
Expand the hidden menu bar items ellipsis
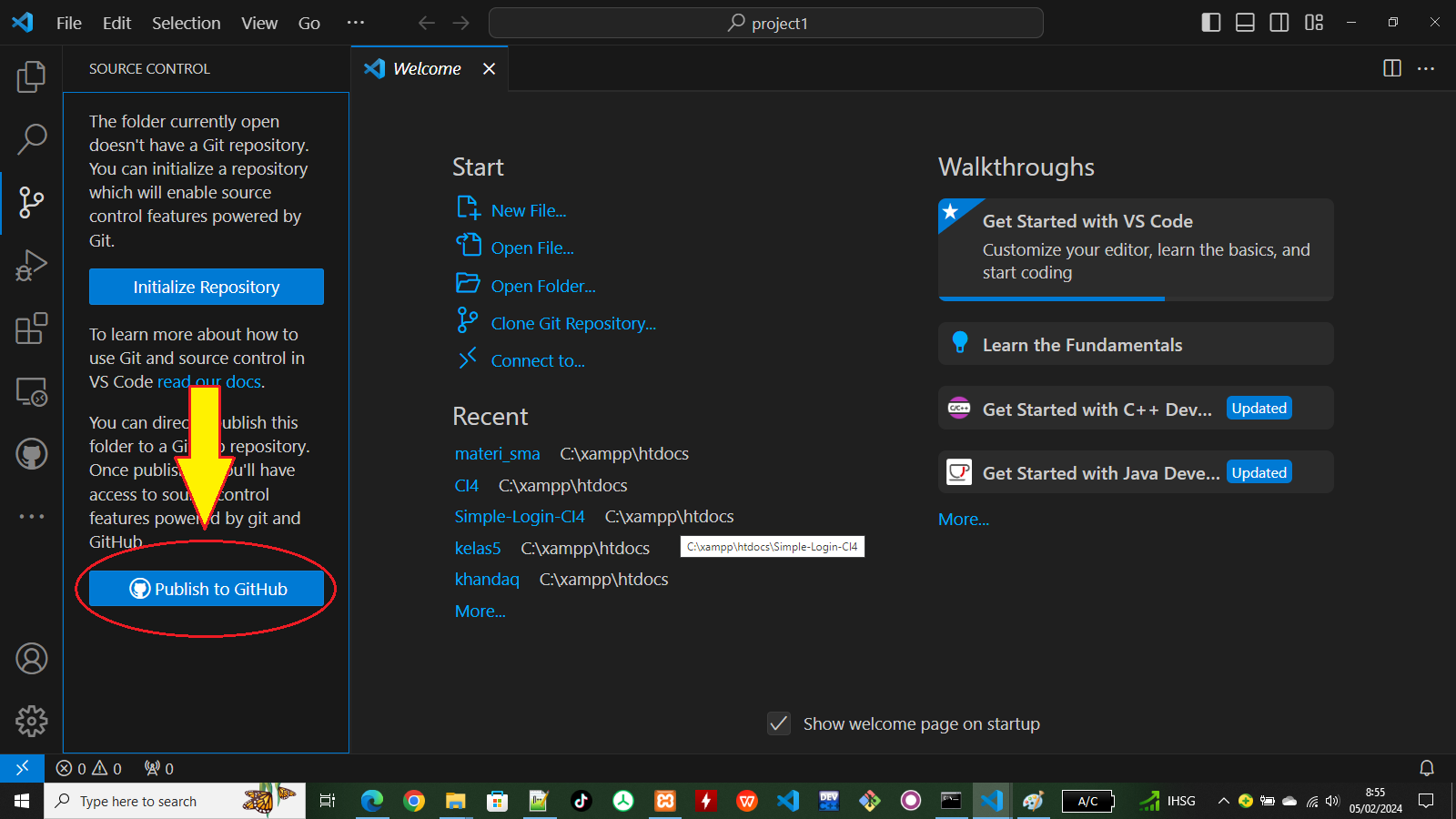[356, 23]
